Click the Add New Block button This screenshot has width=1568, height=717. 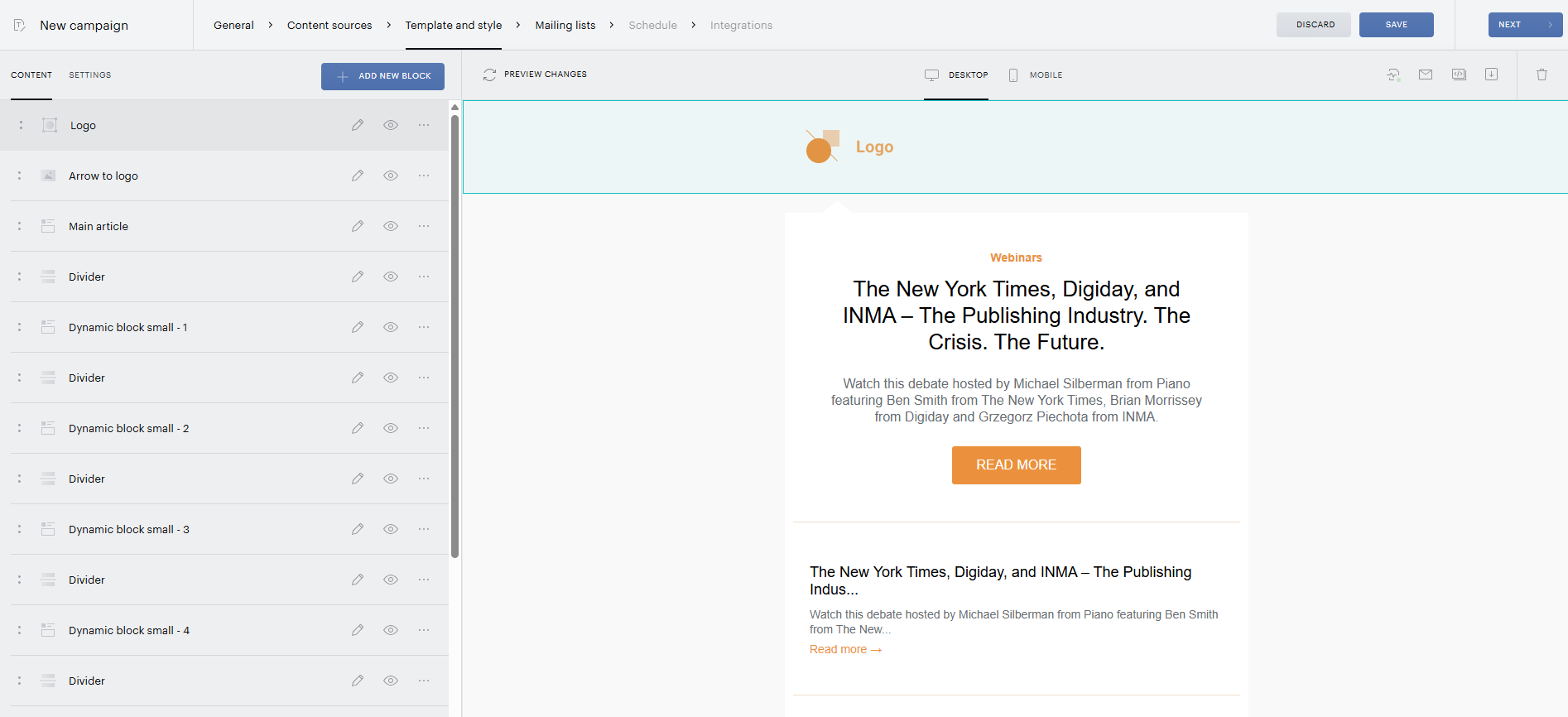tap(382, 76)
